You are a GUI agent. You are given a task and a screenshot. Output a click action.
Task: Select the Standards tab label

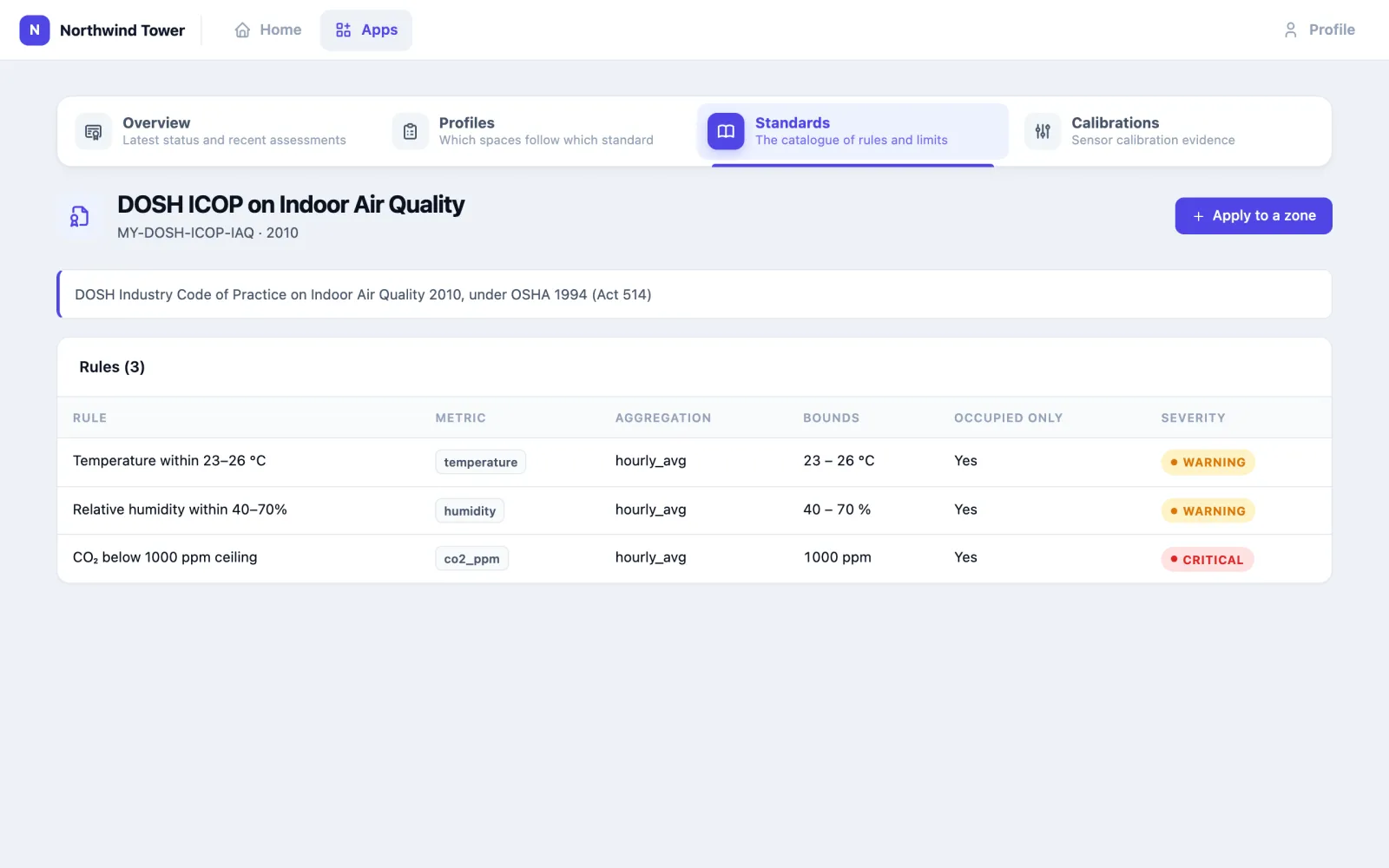pos(792,122)
